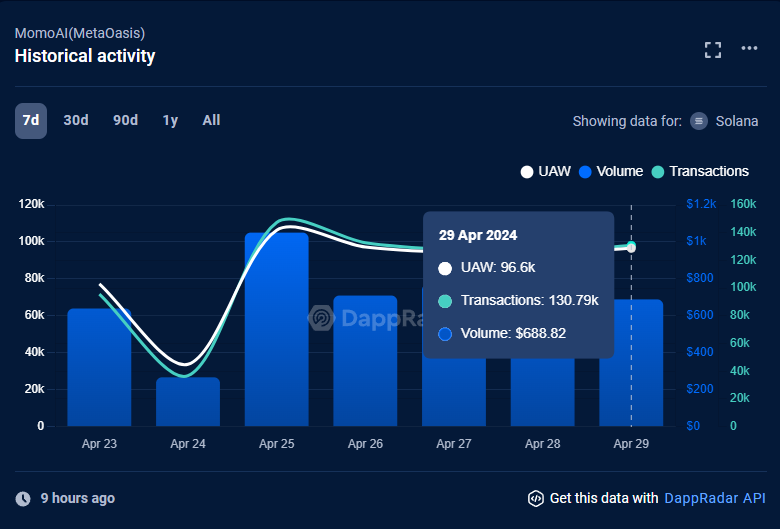Screen dimensions: 780x529
Task: Toggle the Volume series in legend
Action: (x=611, y=171)
